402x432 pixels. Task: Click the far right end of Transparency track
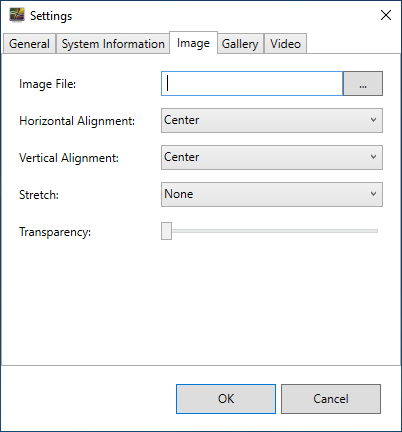coord(376,231)
